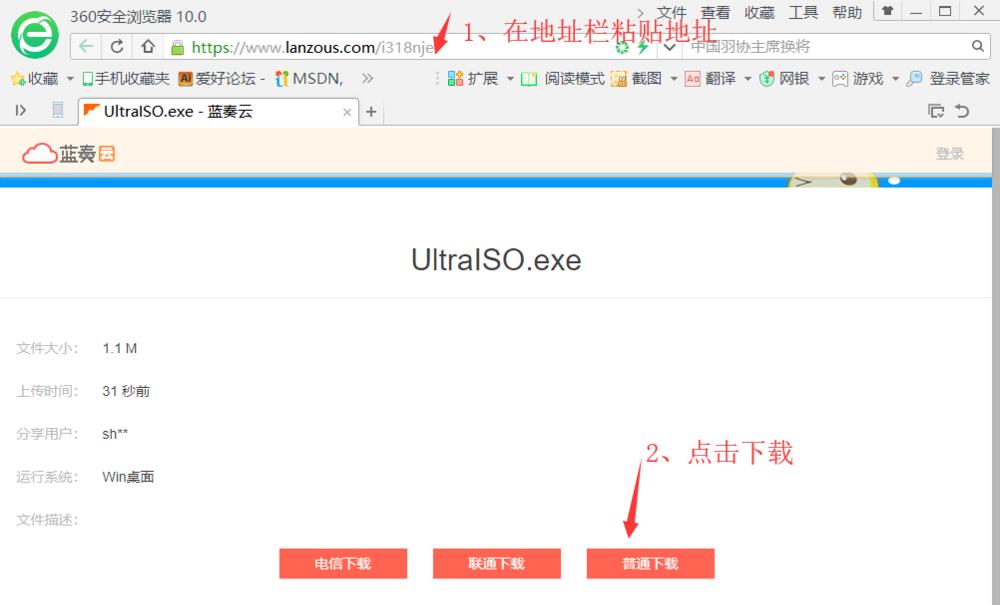The height and width of the screenshot is (605, 1000).
Task: Click the system value Win桌面
Action: tap(128, 477)
